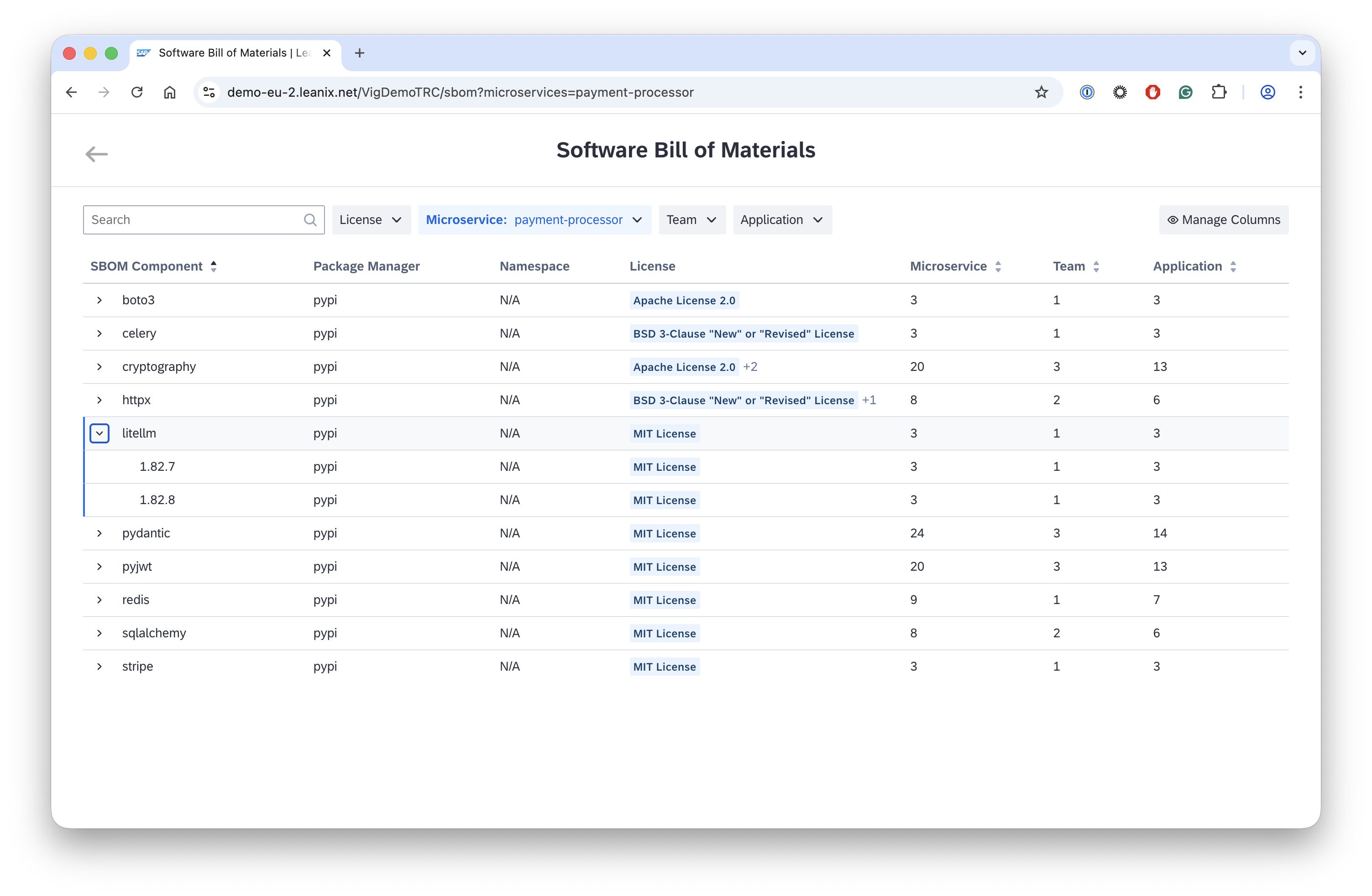Open Microservice payment-processor filter dropdown
Screen dimensions: 1372x896
534,220
